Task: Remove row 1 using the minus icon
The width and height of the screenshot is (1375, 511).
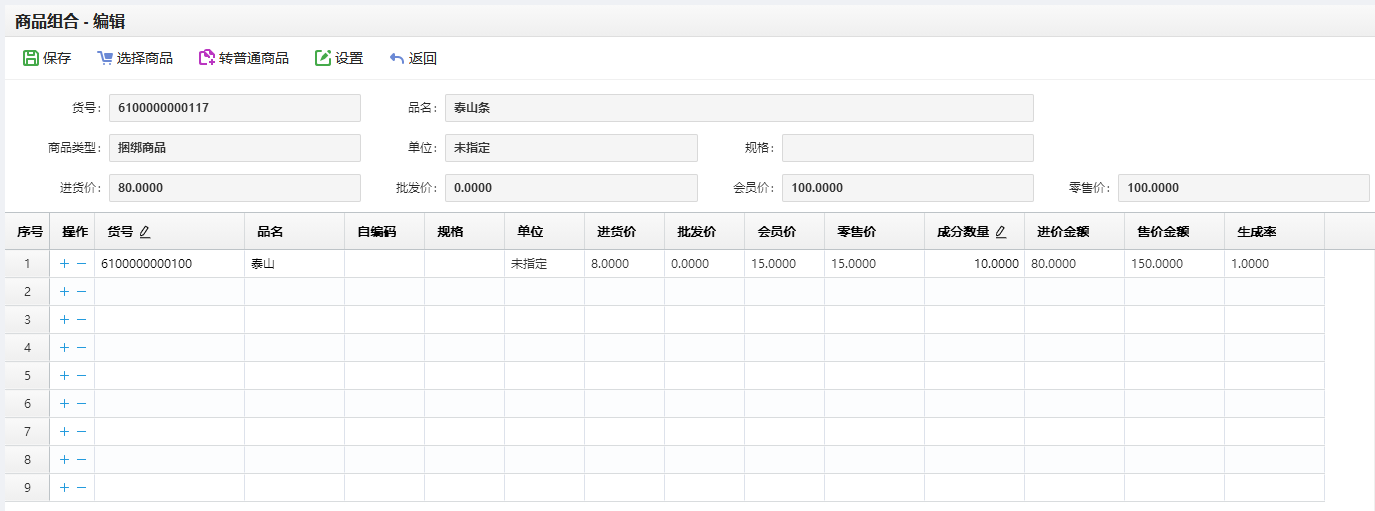Action: [x=81, y=264]
